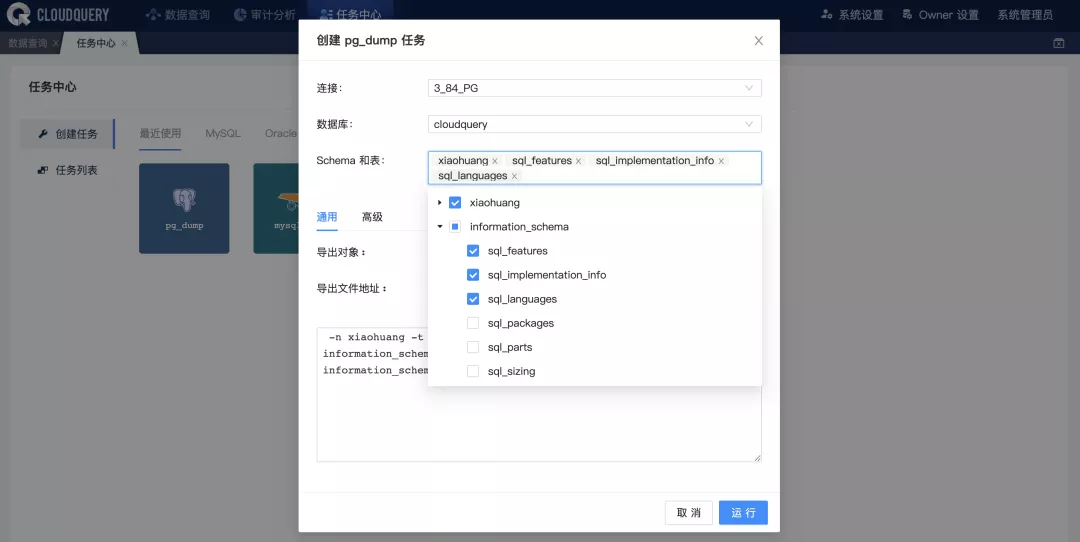
Task: Select 任务列表 in the sidebar
Action: click(x=68, y=170)
